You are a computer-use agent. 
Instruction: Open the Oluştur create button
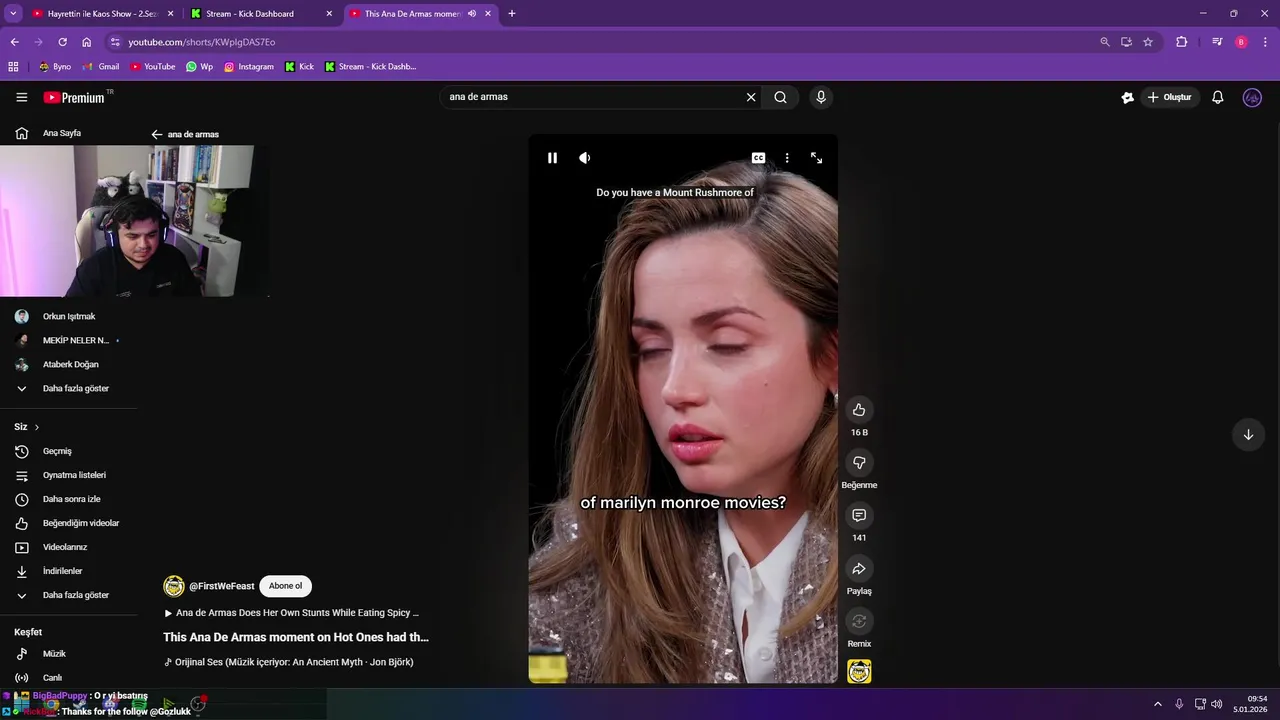(1169, 97)
